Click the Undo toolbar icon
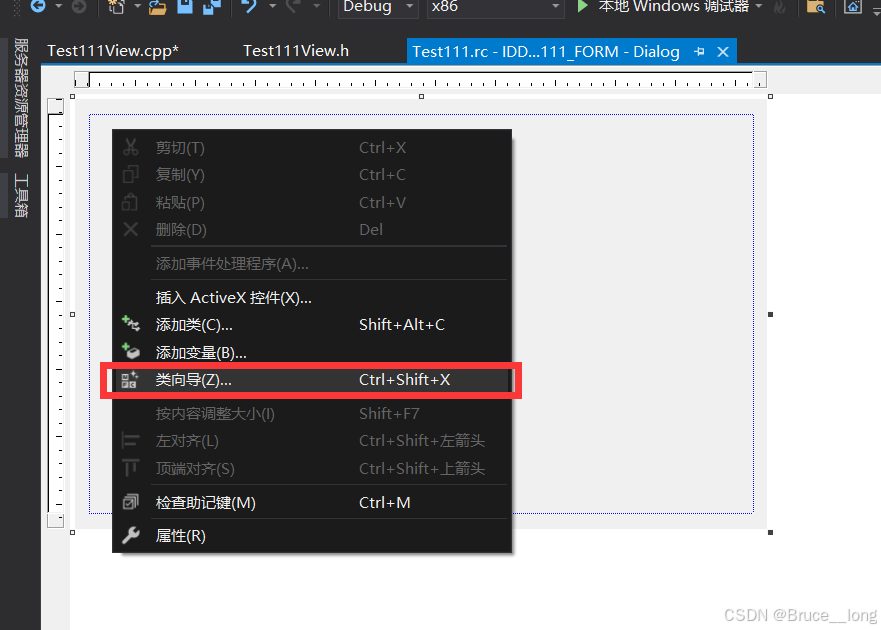Image resolution: width=881 pixels, height=630 pixels. (251, 8)
